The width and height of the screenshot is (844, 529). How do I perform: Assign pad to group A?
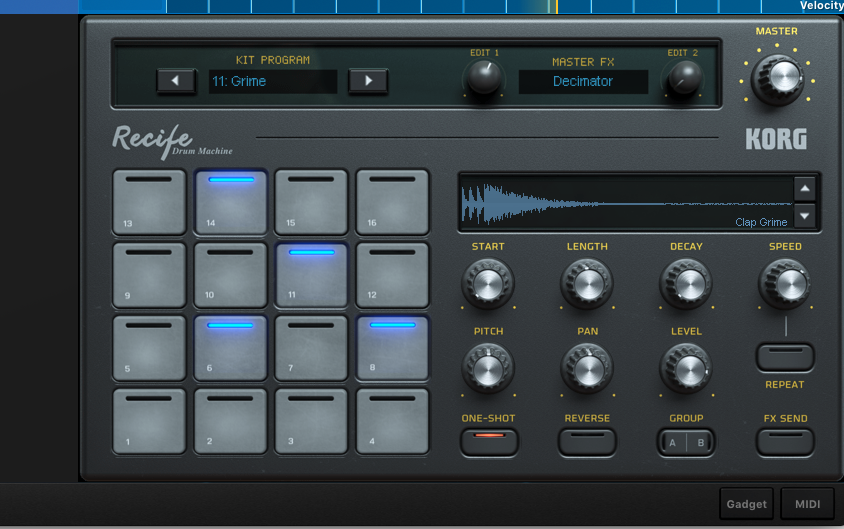tap(672, 442)
